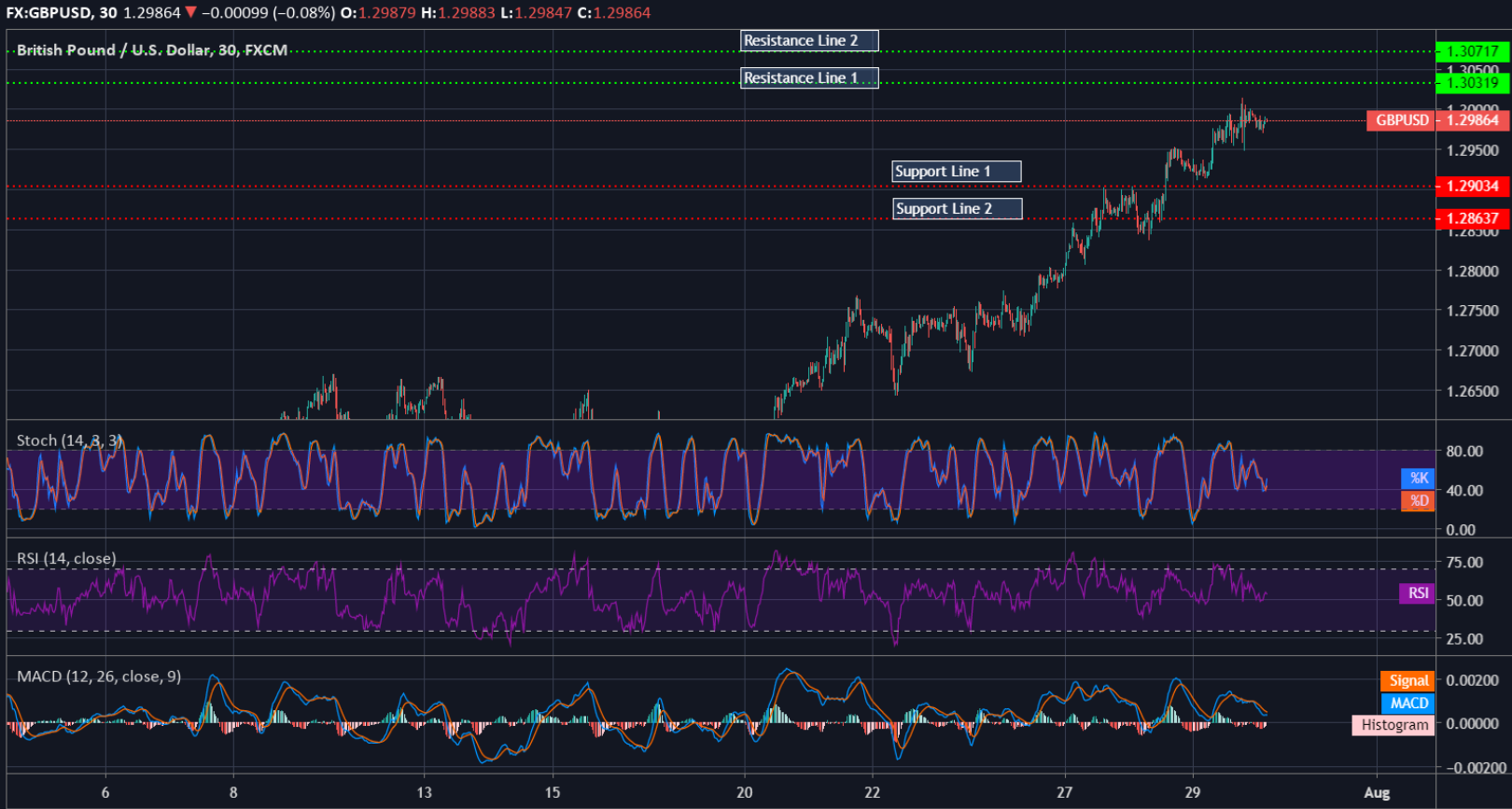Image resolution: width=1512 pixels, height=809 pixels.
Task: Click the Histogram legend label
Action: 1393,725
